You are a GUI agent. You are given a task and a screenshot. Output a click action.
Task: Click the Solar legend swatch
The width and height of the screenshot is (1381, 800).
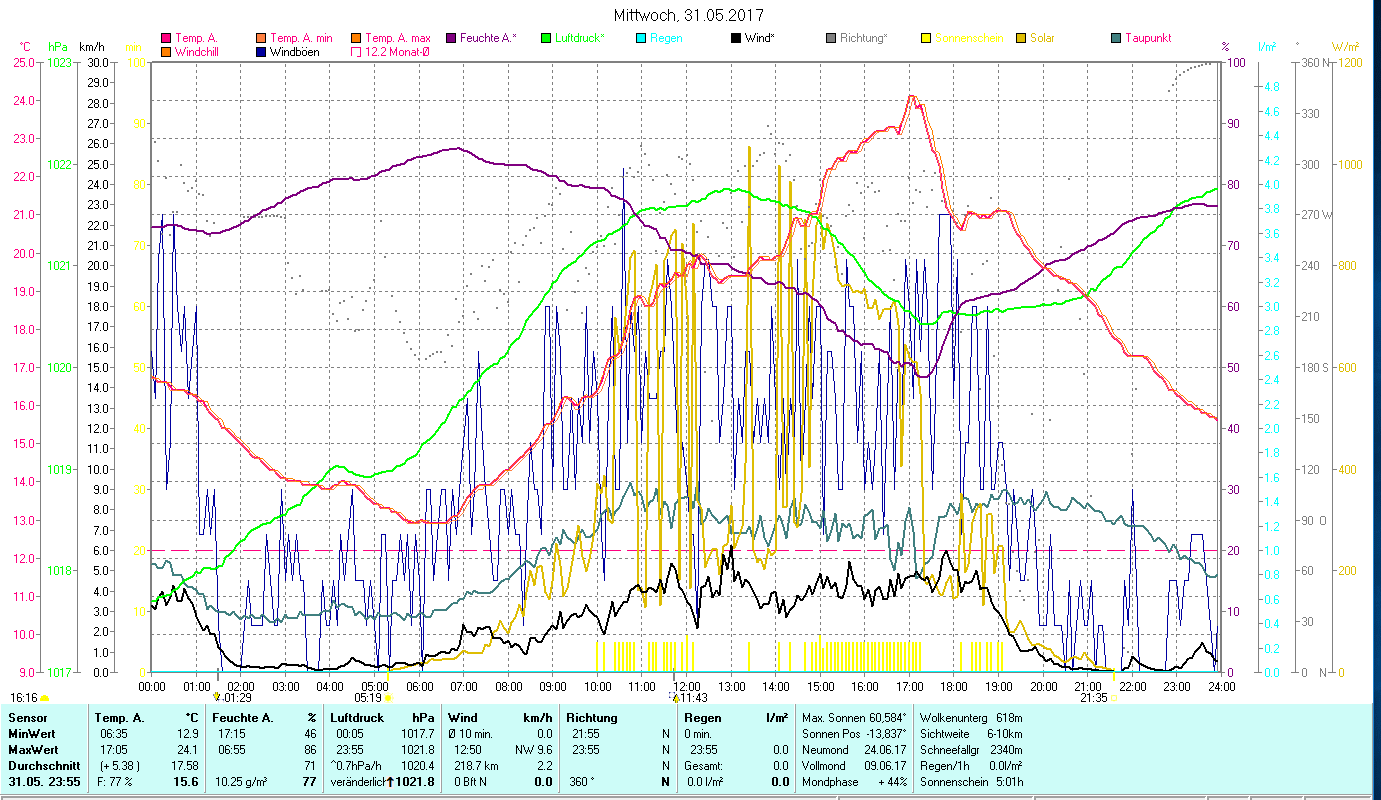pyautogui.click(x=1021, y=38)
